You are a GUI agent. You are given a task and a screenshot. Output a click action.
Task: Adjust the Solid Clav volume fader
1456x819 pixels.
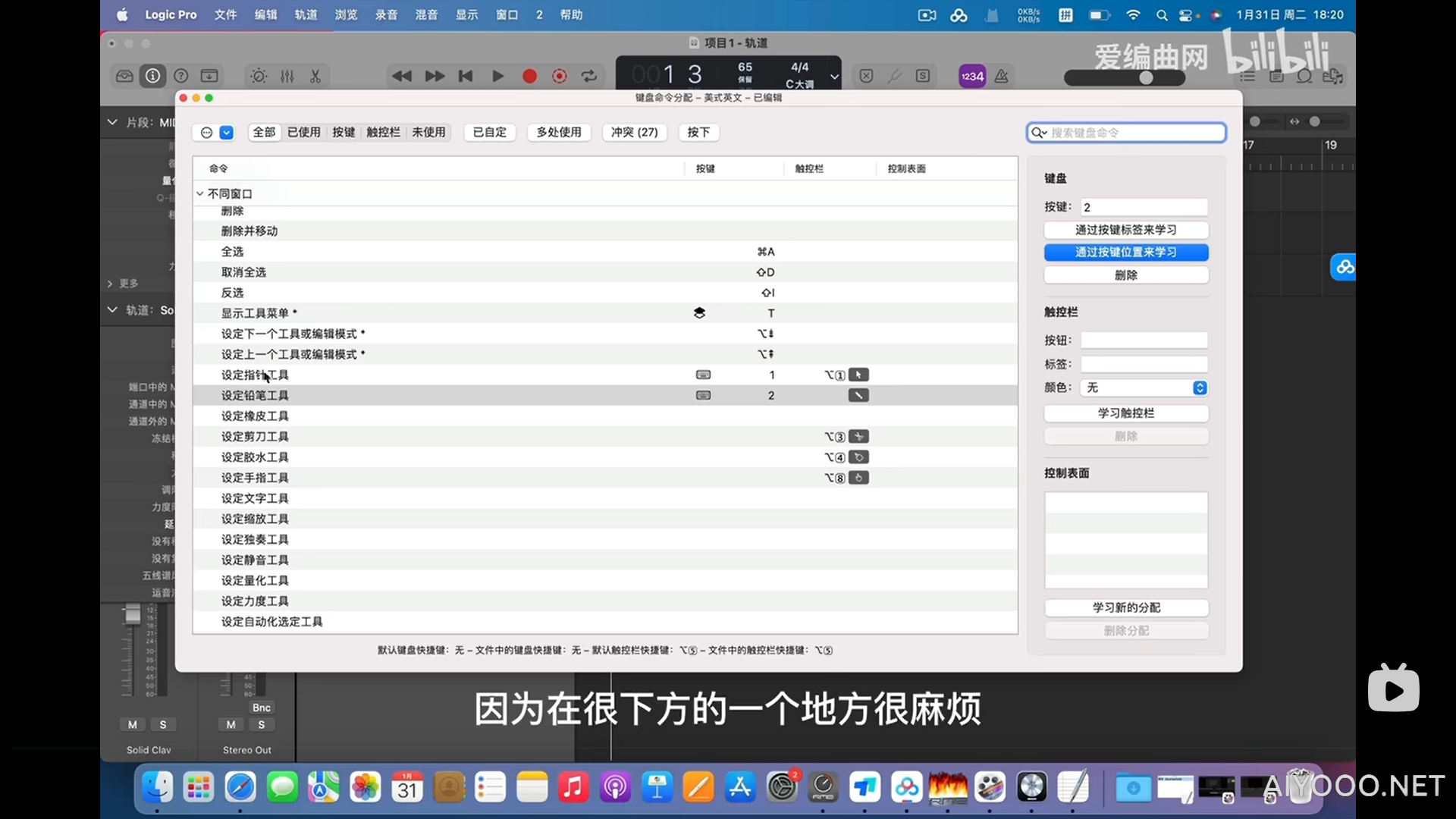tap(133, 614)
